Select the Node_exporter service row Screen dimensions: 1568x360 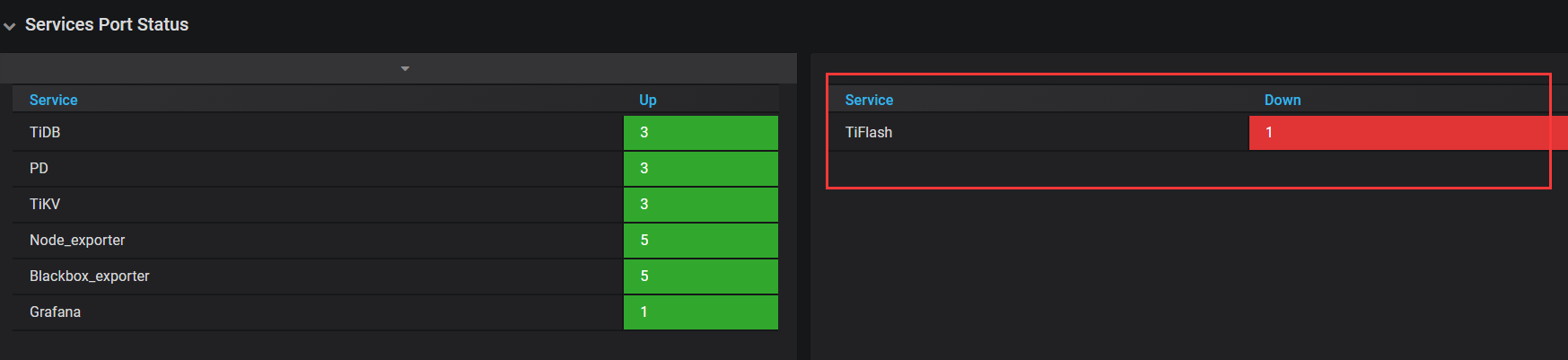tap(396, 240)
